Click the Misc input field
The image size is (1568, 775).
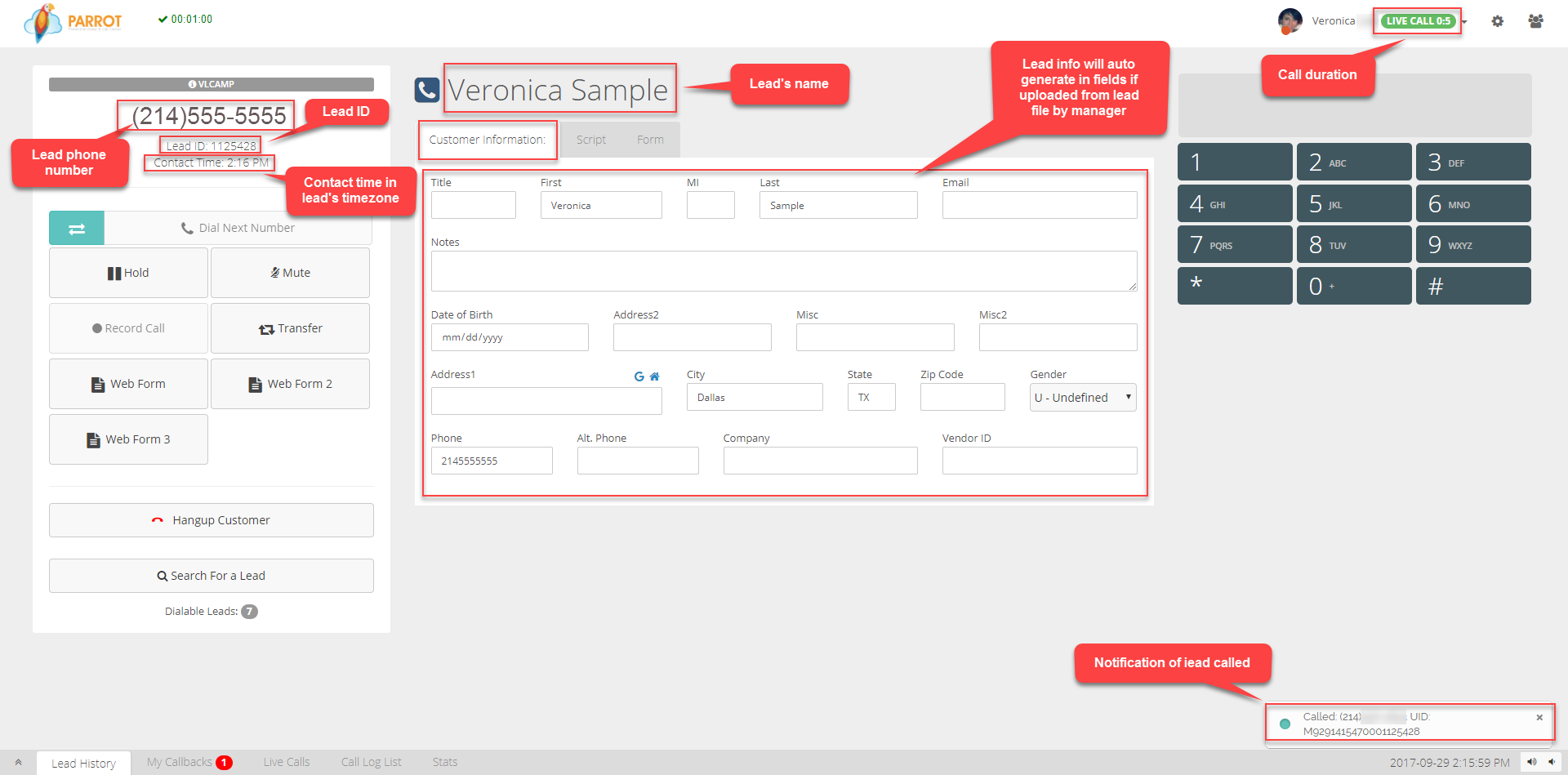(875, 337)
